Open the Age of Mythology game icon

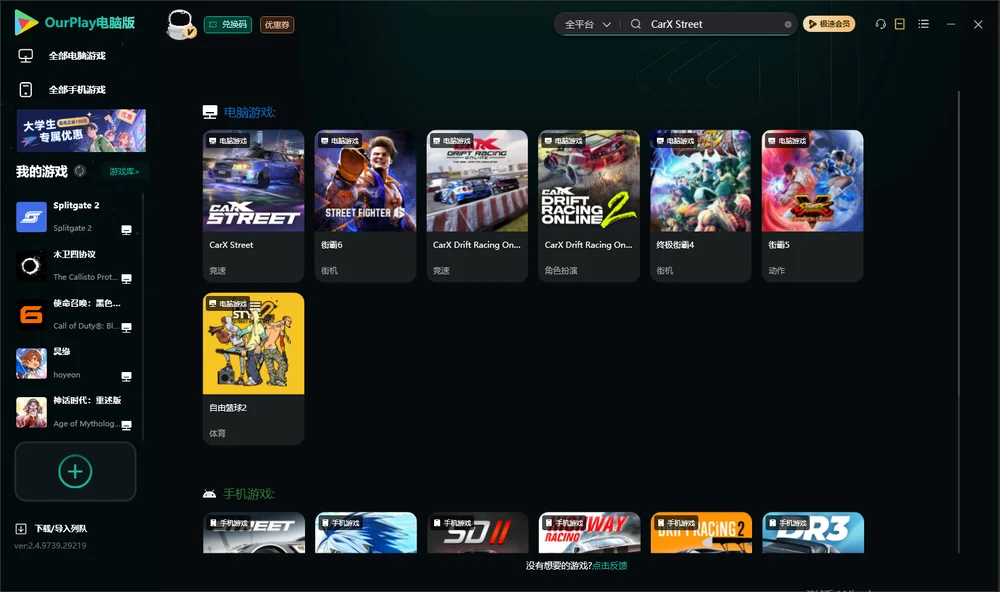tap(31, 412)
